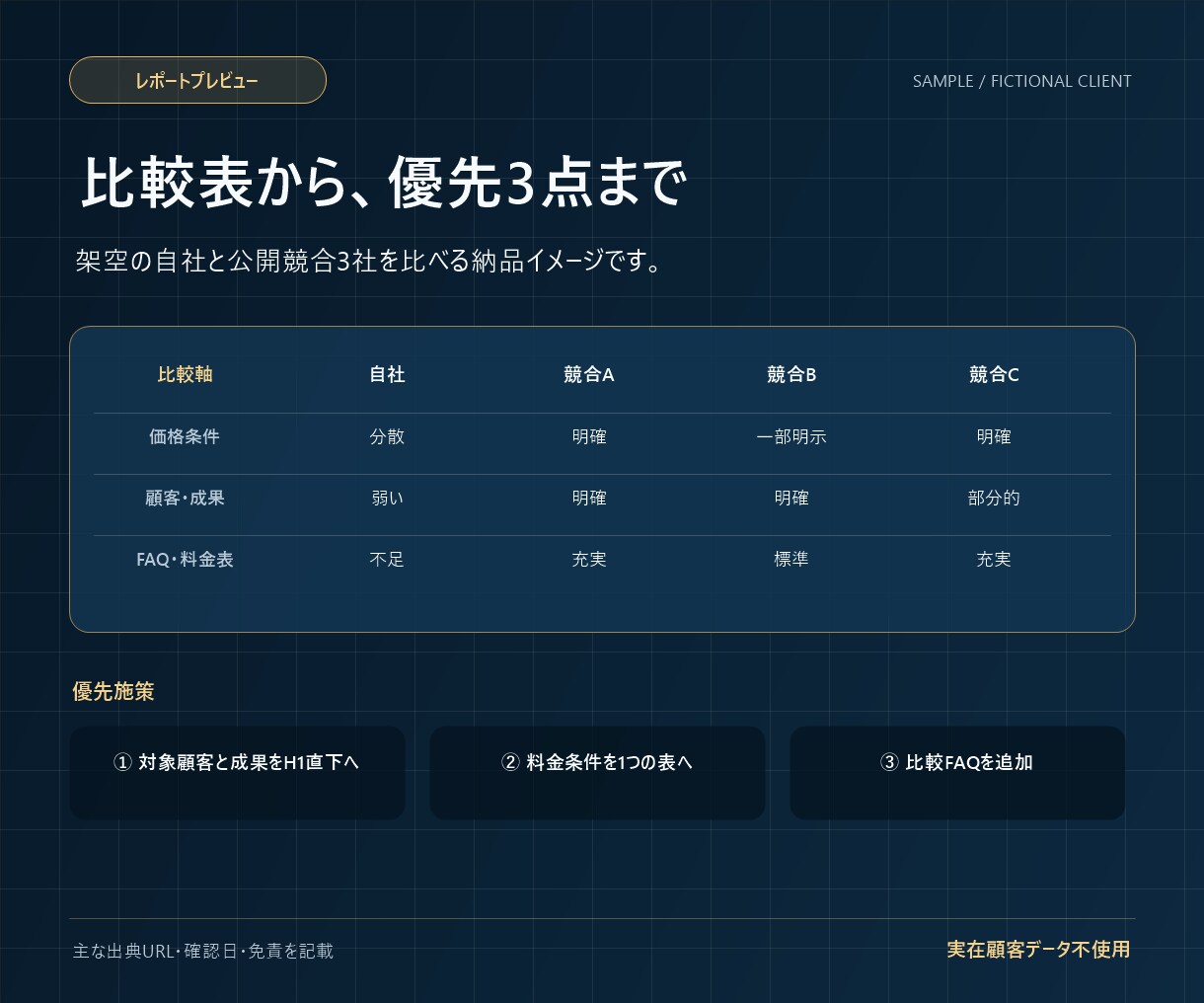Click footer note 主な出典URL・確認日・免責を記載

point(203,951)
